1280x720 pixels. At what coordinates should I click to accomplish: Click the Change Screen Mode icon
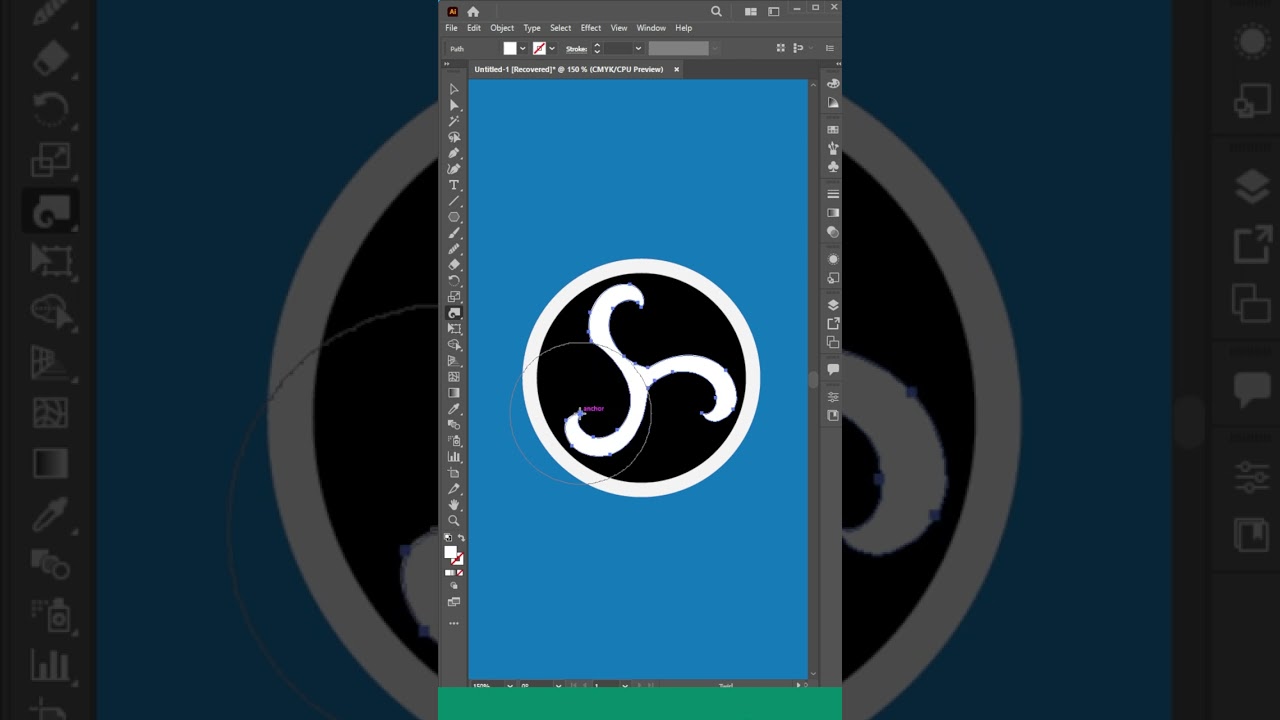coord(454,601)
